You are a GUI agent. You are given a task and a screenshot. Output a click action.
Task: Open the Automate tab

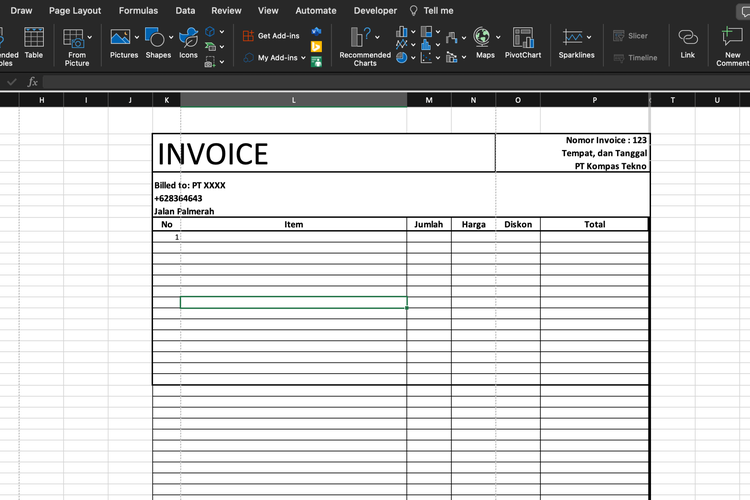coord(316,11)
